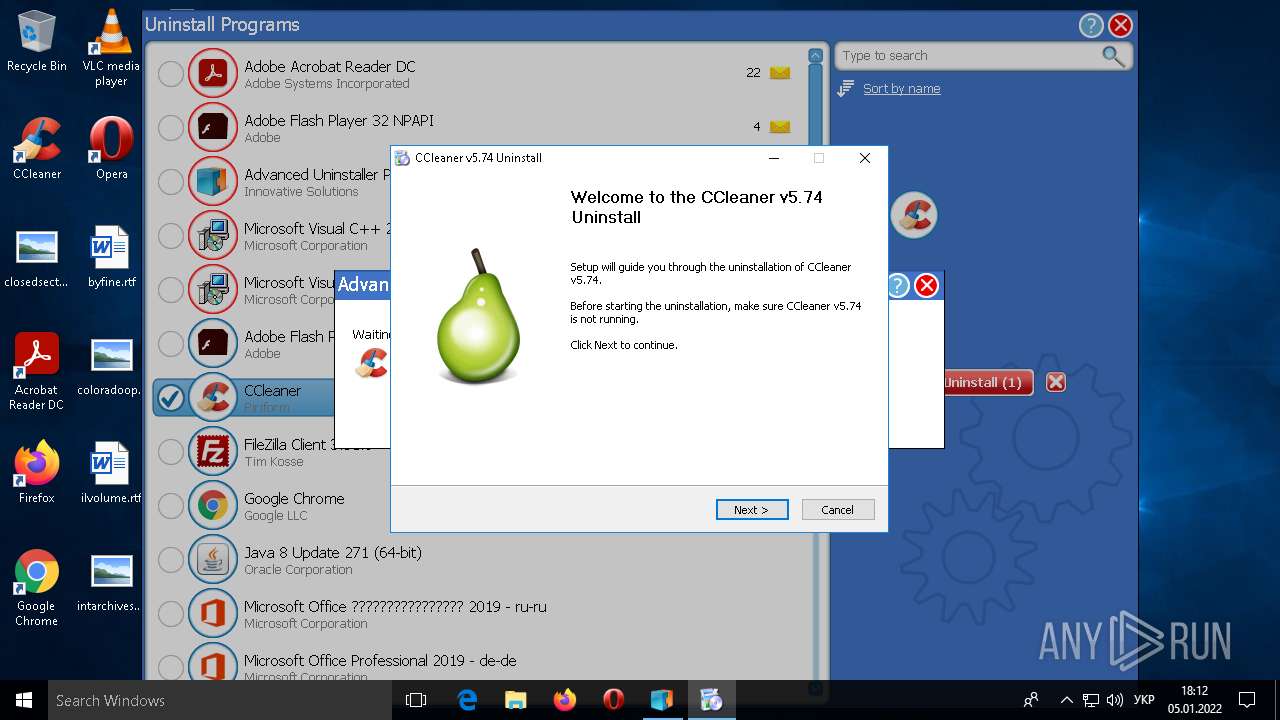Check the FileZilla Client checkbox

point(171,452)
